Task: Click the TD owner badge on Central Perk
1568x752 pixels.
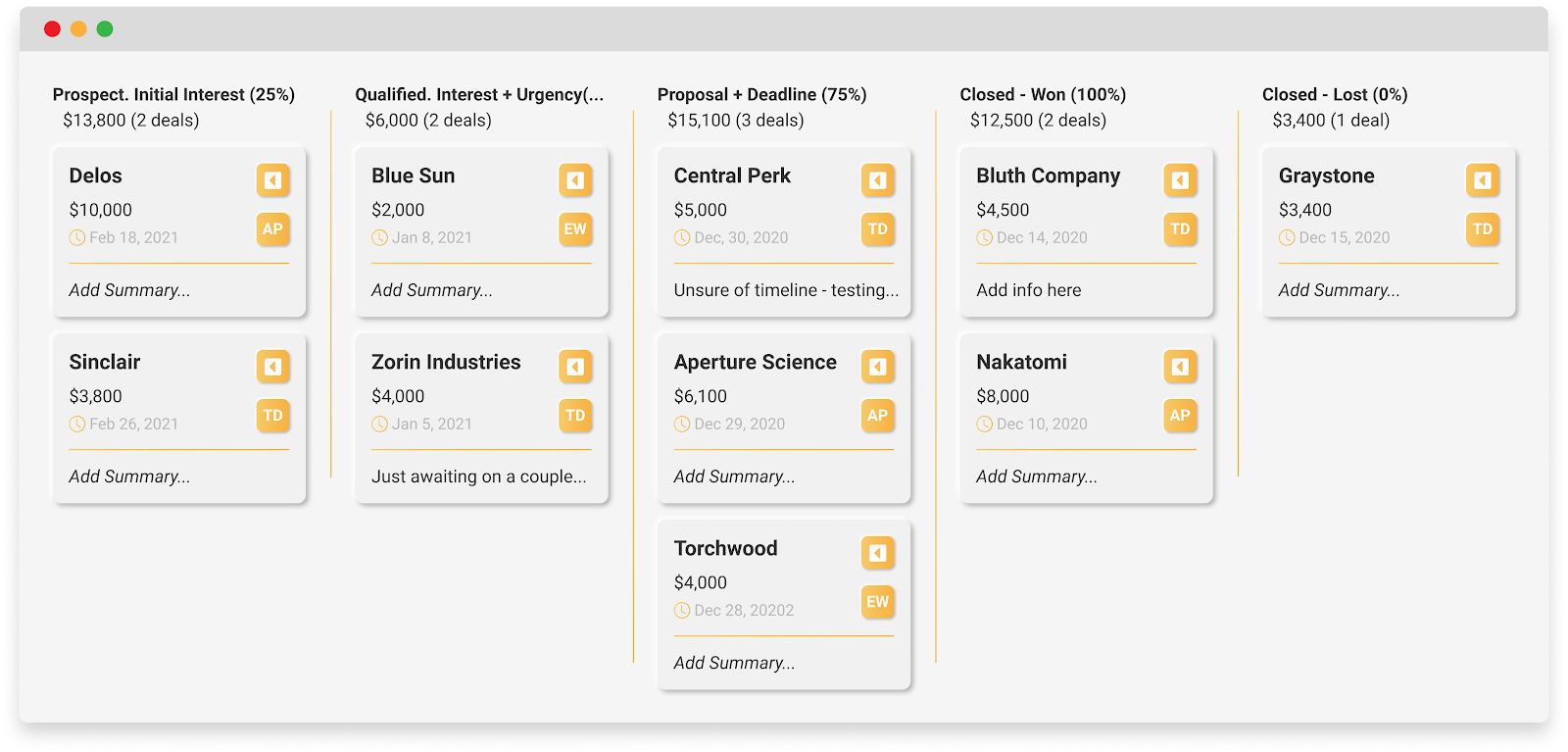Action: point(878,229)
